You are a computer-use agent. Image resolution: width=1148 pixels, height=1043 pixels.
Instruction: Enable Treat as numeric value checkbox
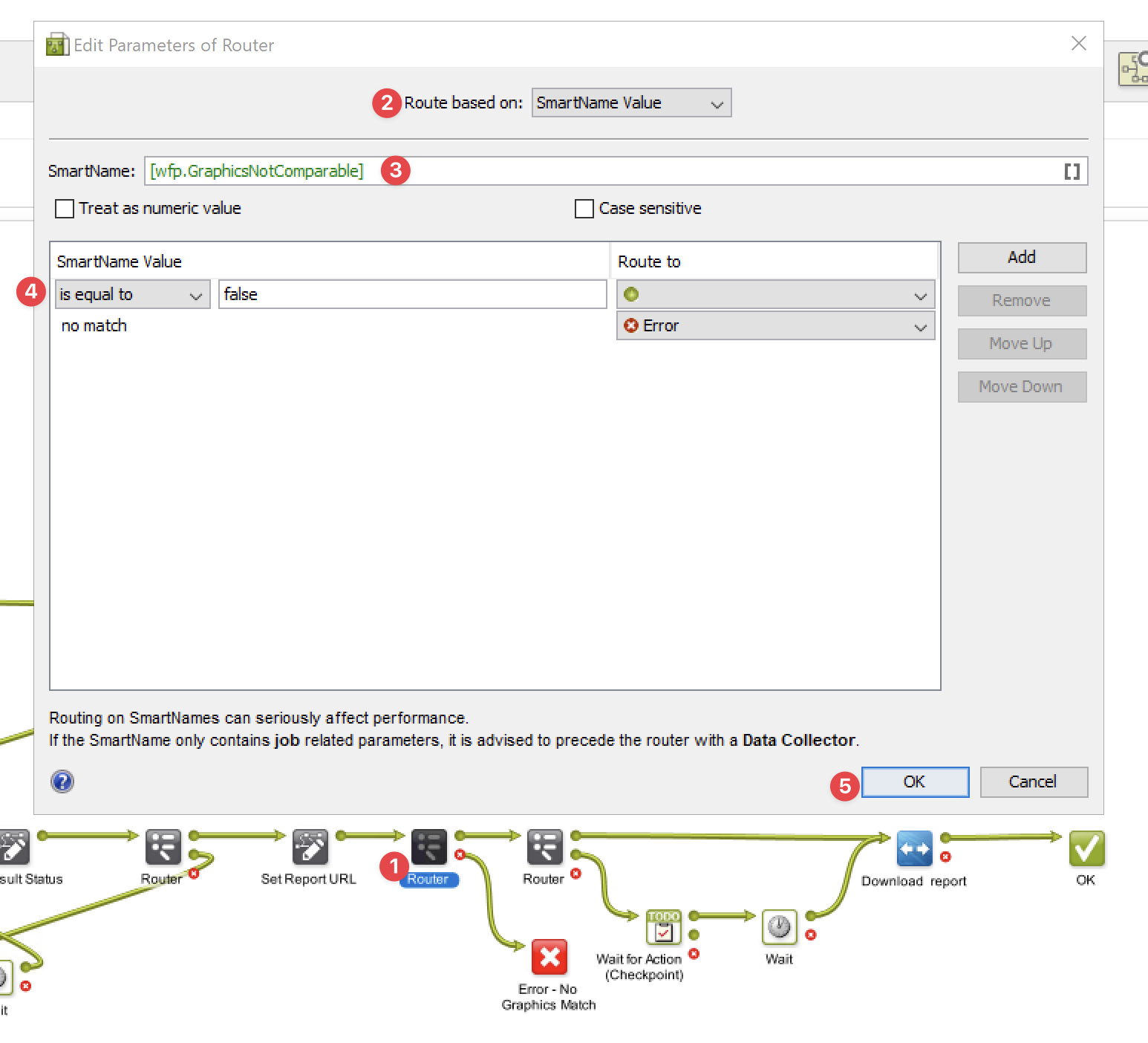pyautogui.click(x=65, y=209)
